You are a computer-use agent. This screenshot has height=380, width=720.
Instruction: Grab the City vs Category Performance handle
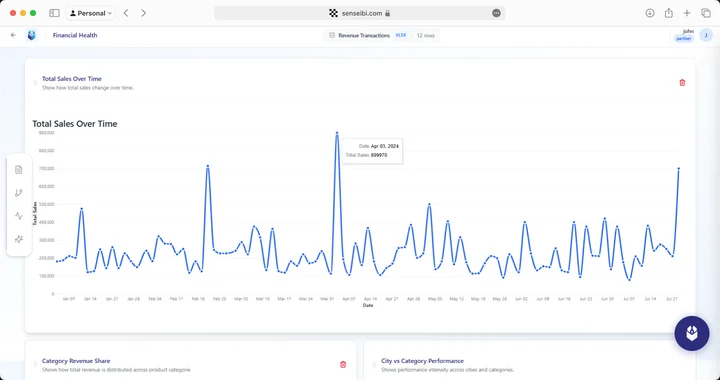pyautogui.click(x=375, y=365)
